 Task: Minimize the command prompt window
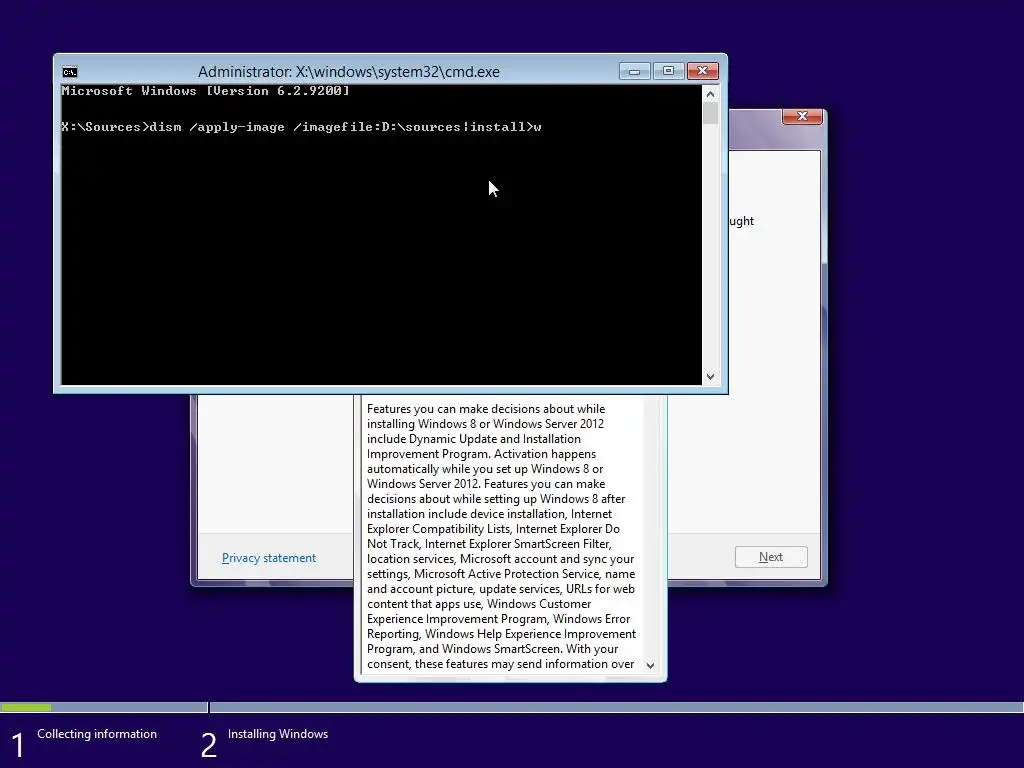tap(634, 71)
